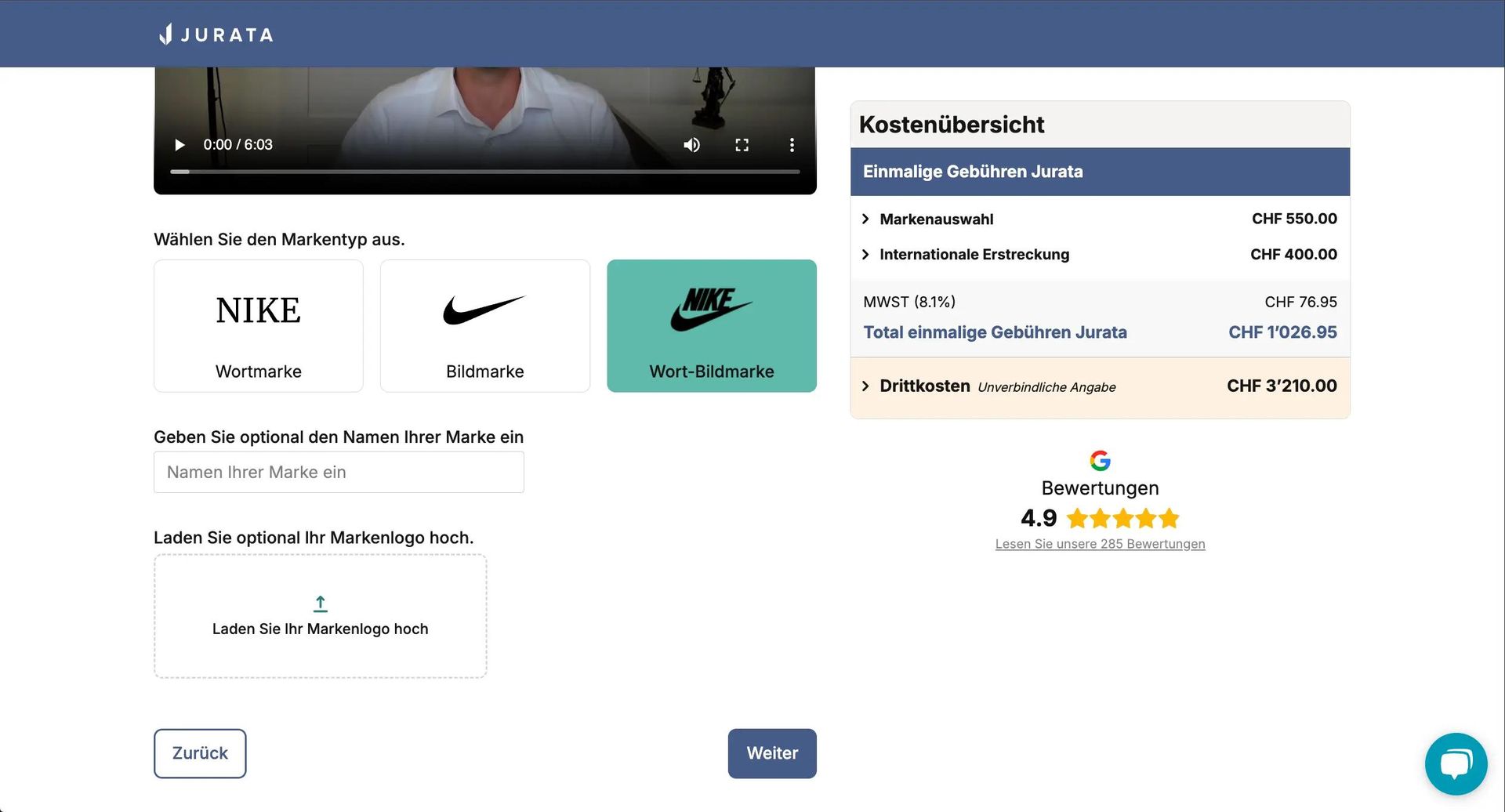Click the CHF 550.00 amount

(1294, 219)
